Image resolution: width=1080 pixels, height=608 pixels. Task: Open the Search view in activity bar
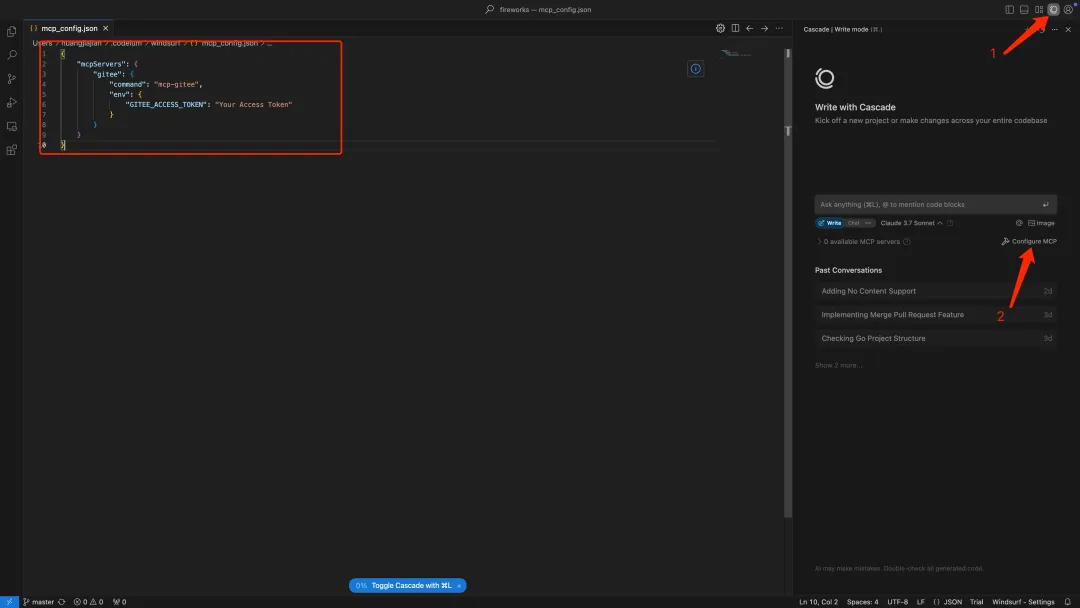(x=12, y=55)
